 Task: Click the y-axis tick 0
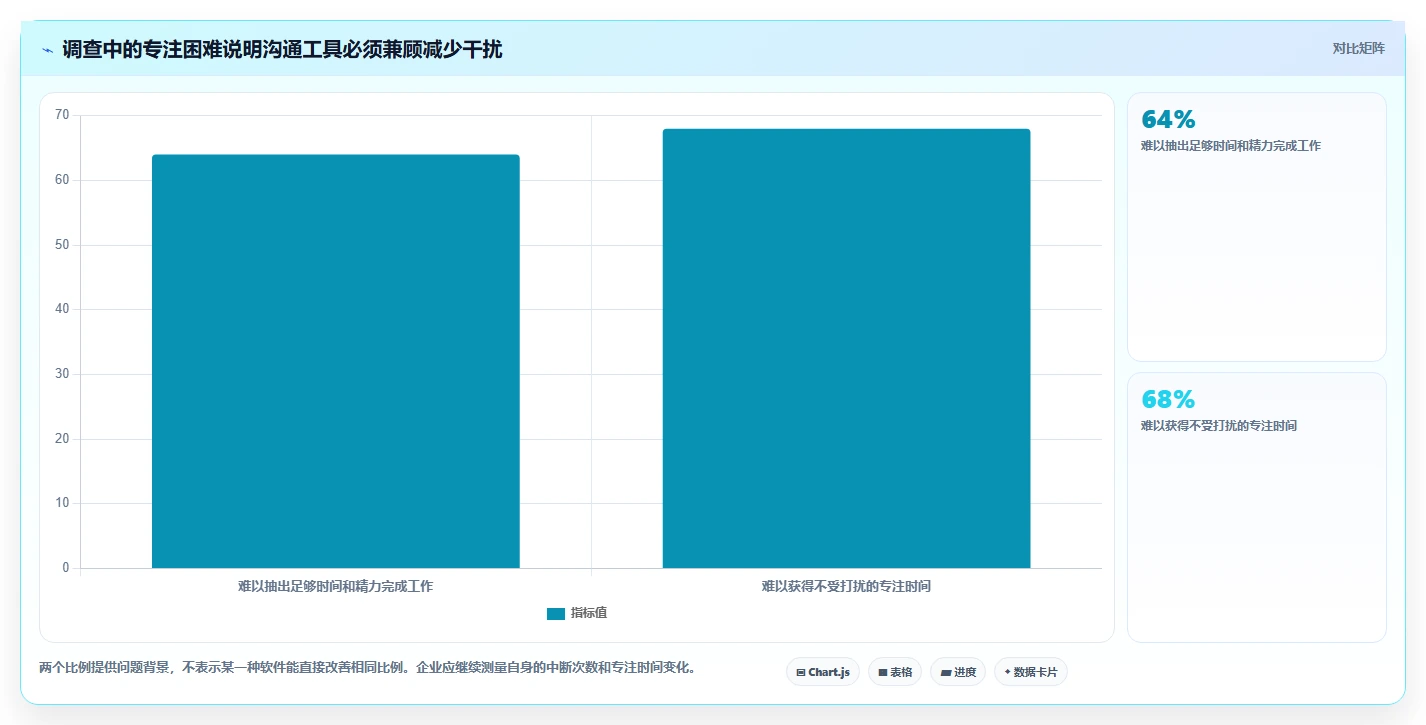tap(66, 568)
